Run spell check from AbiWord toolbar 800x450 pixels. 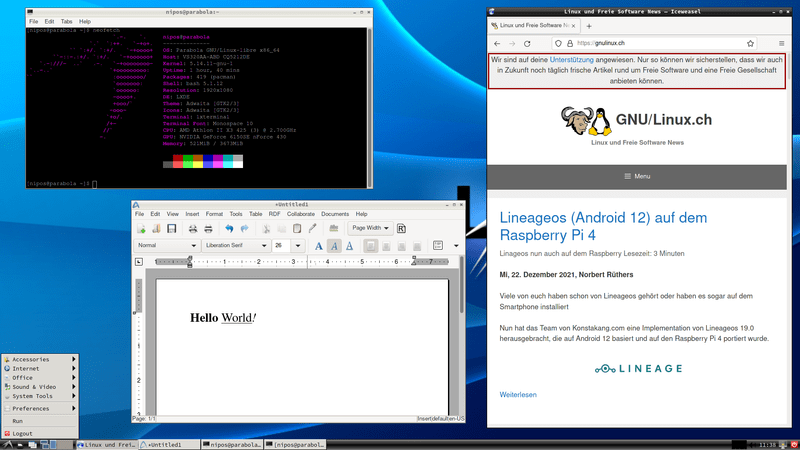click(334, 229)
